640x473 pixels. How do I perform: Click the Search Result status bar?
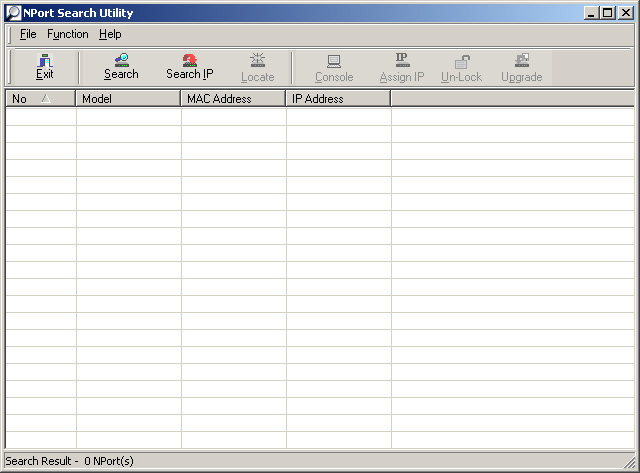70,461
